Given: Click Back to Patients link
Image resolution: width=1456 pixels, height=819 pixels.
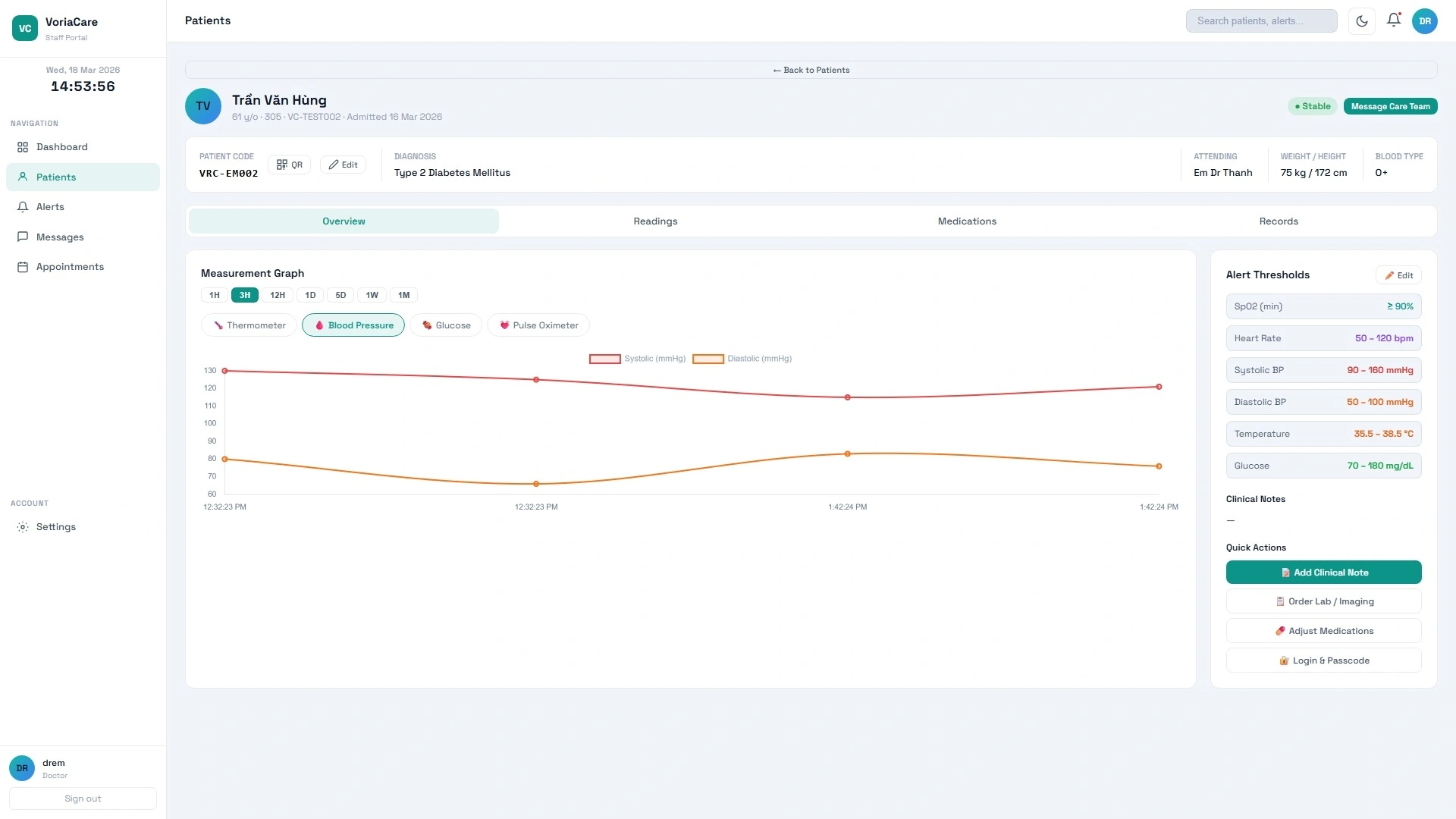Looking at the screenshot, I should pyautogui.click(x=811, y=71).
